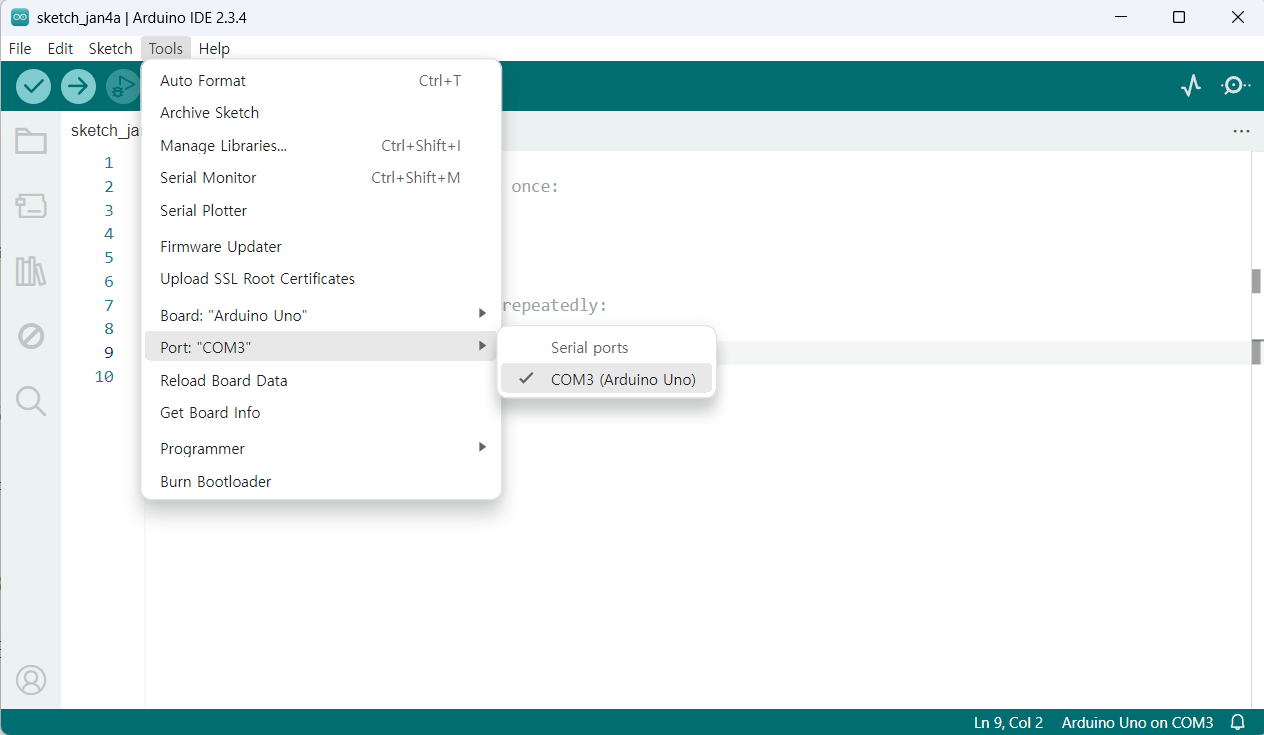Click the three-dot tab options icon

point(1241,131)
